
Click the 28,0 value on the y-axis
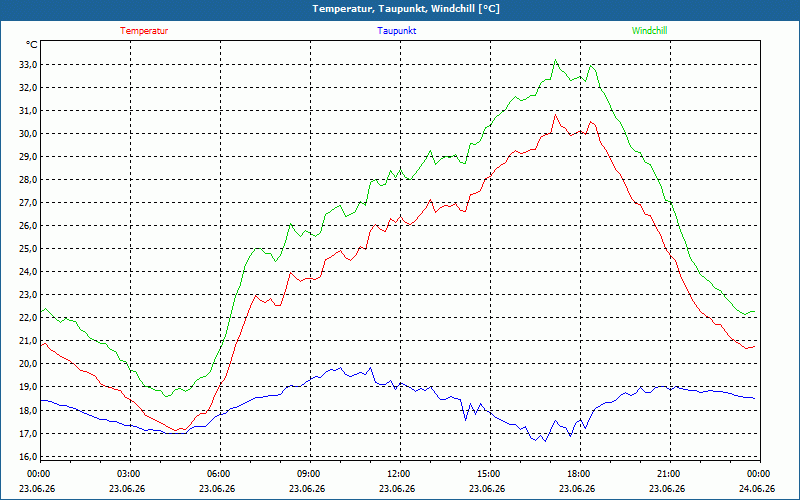coord(28,180)
